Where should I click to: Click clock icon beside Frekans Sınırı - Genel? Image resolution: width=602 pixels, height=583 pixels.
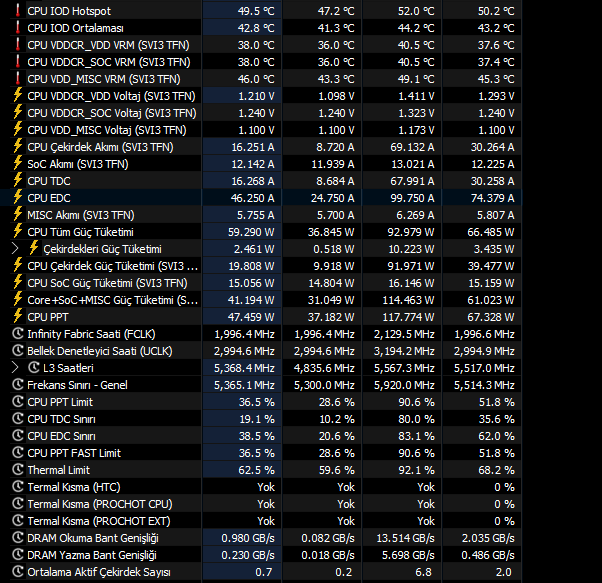pos(18,385)
